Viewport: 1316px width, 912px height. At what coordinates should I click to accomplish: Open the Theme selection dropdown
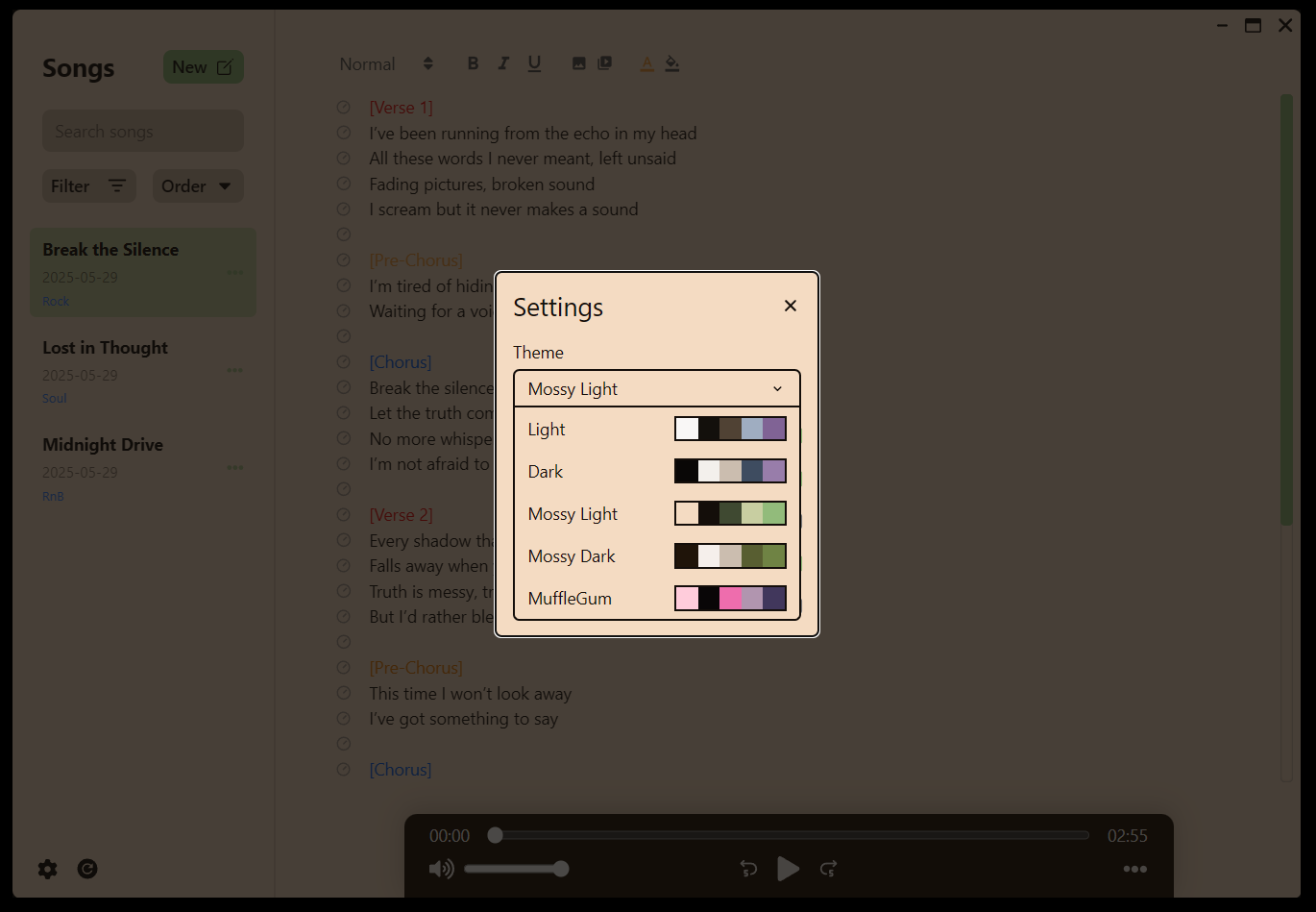[x=656, y=388]
